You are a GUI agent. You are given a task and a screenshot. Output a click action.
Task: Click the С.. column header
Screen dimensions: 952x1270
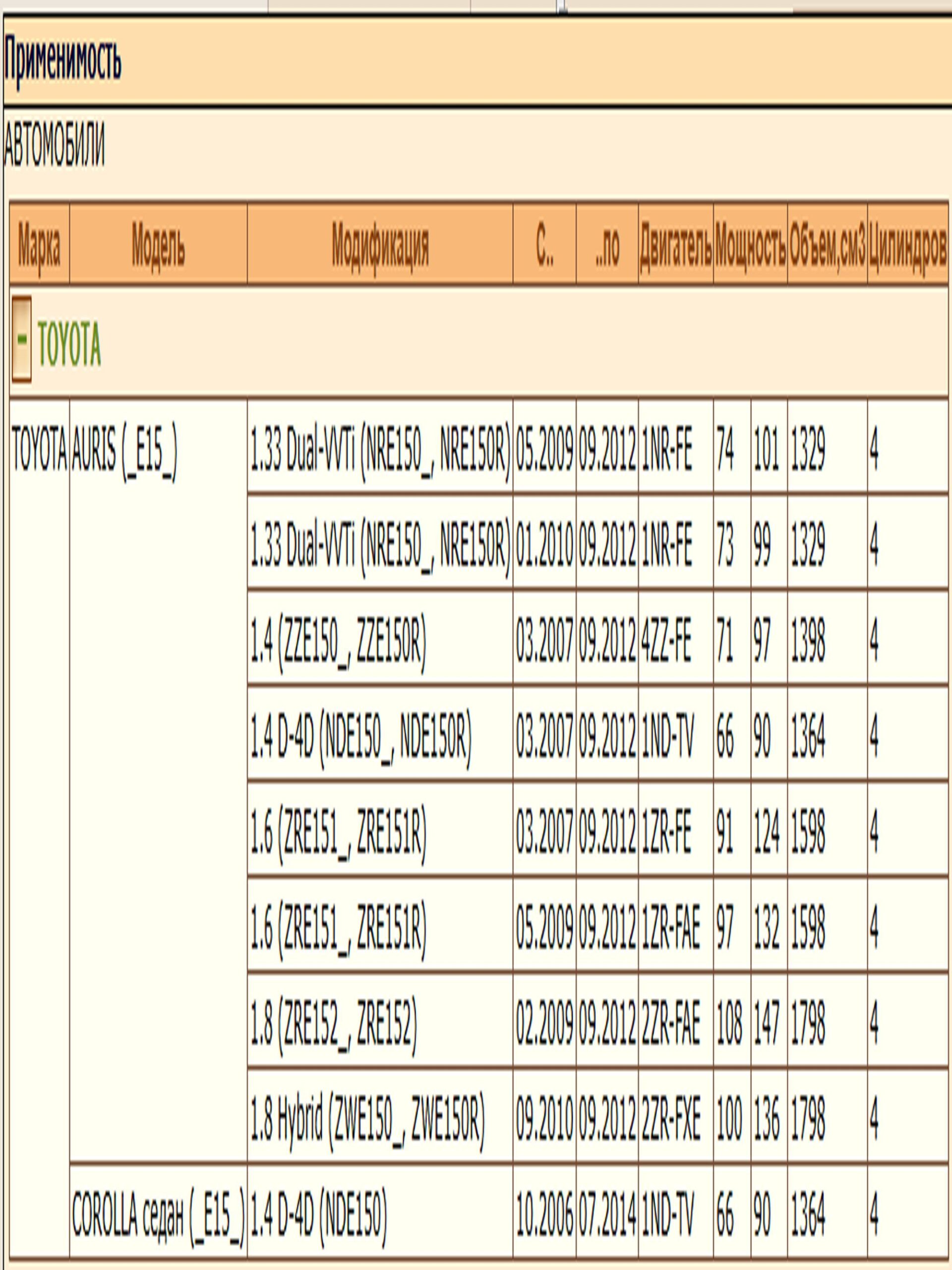pyautogui.click(x=544, y=245)
